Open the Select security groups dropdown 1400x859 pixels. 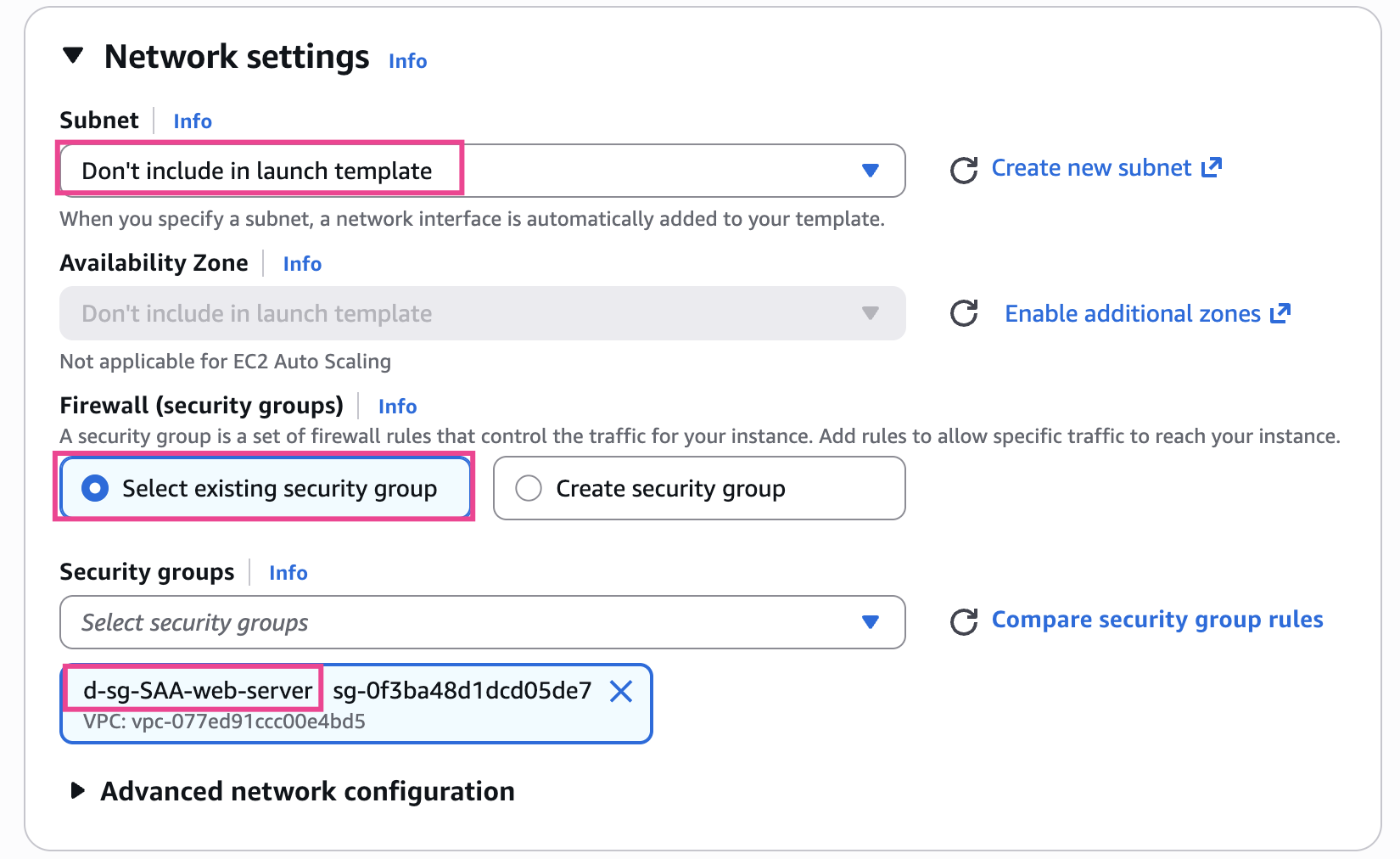pyautogui.click(x=482, y=622)
